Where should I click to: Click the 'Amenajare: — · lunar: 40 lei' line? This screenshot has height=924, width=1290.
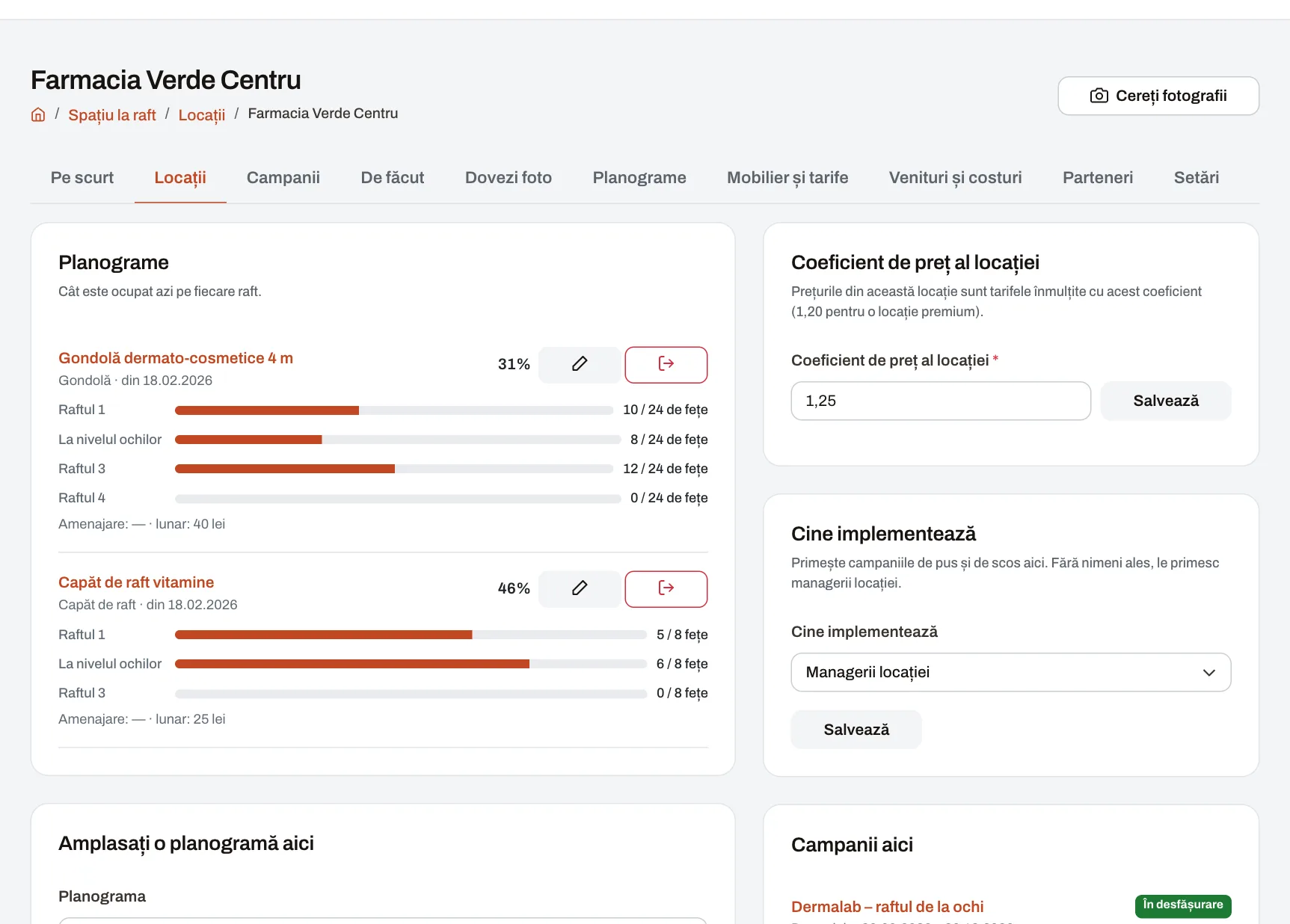pyautogui.click(x=142, y=524)
